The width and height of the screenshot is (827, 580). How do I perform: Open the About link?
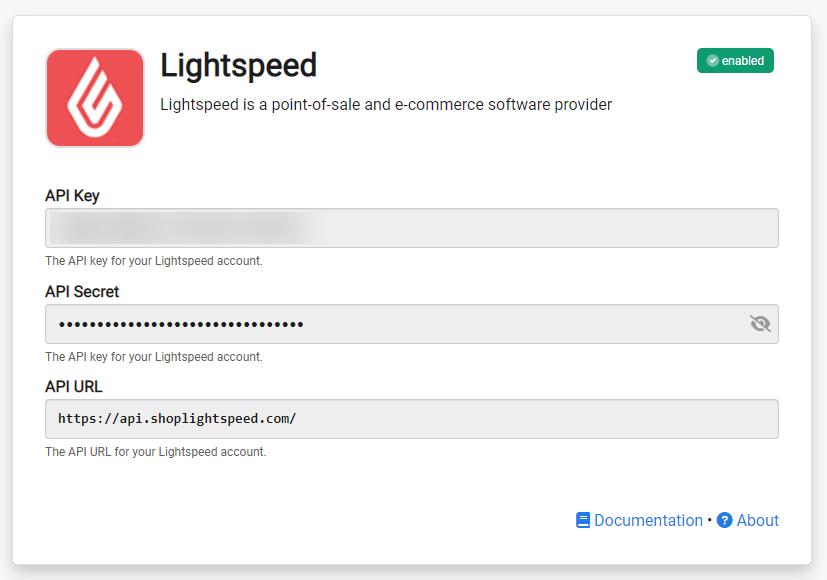tap(757, 520)
